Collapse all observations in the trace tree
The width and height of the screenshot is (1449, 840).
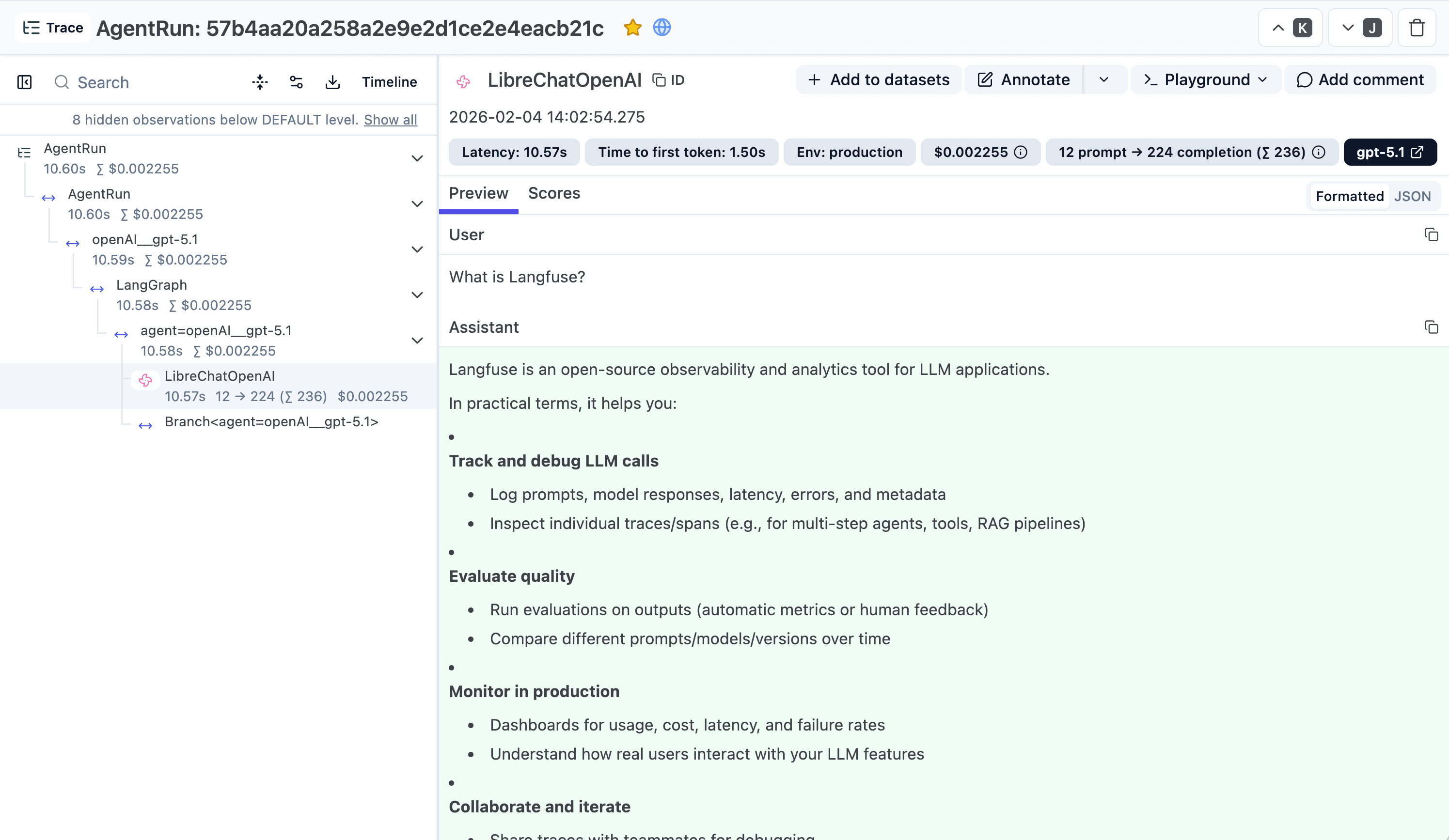point(259,82)
